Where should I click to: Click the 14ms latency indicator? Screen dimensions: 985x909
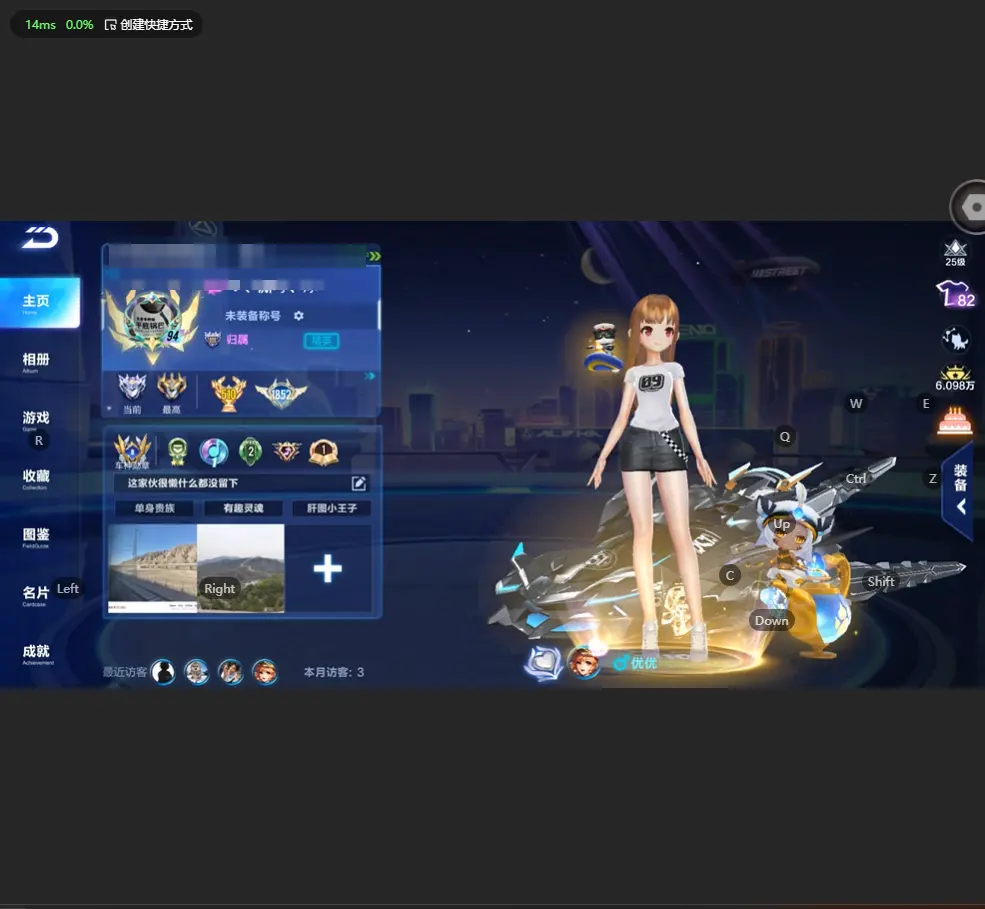click(x=40, y=24)
